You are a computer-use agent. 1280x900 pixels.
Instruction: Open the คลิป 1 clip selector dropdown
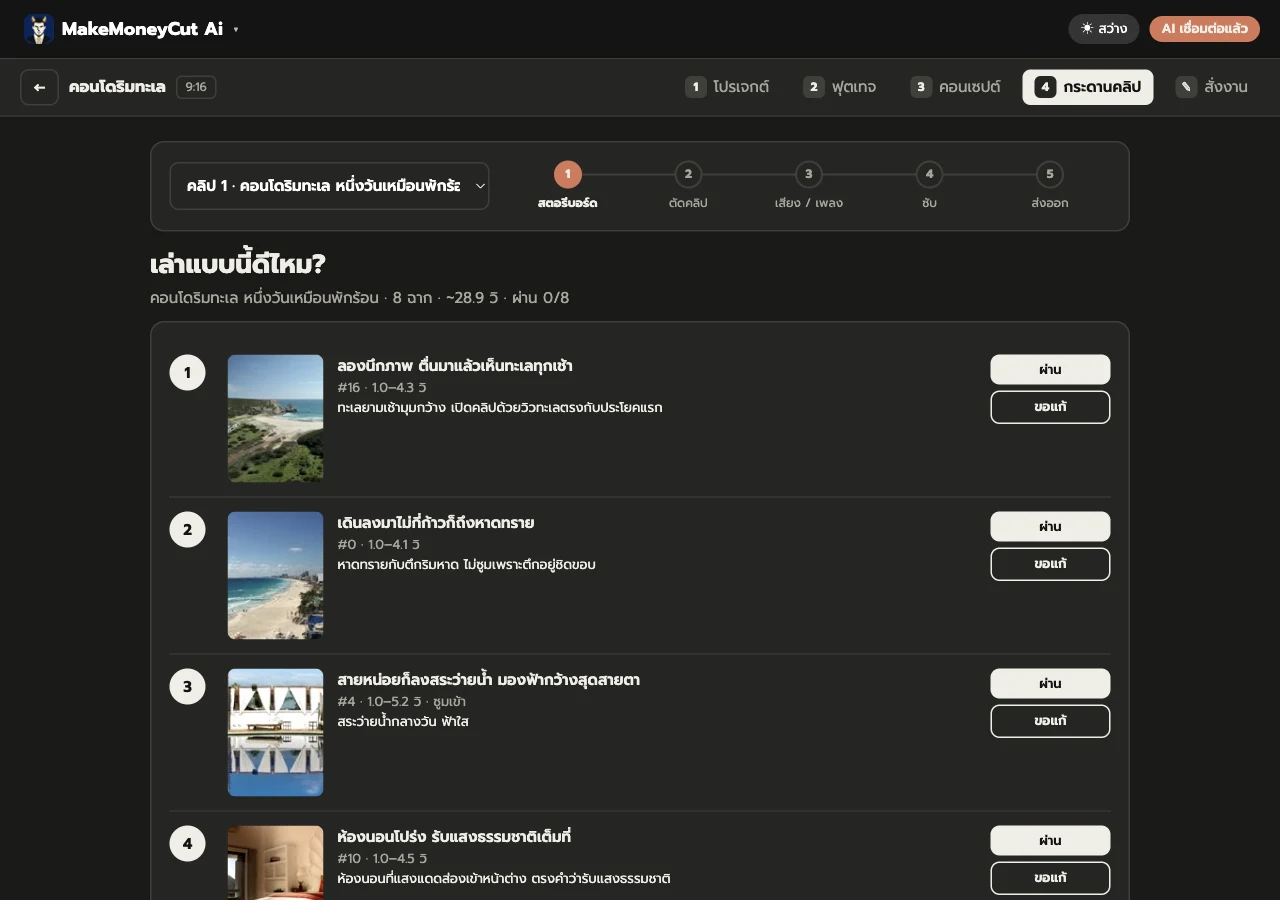click(329, 186)
